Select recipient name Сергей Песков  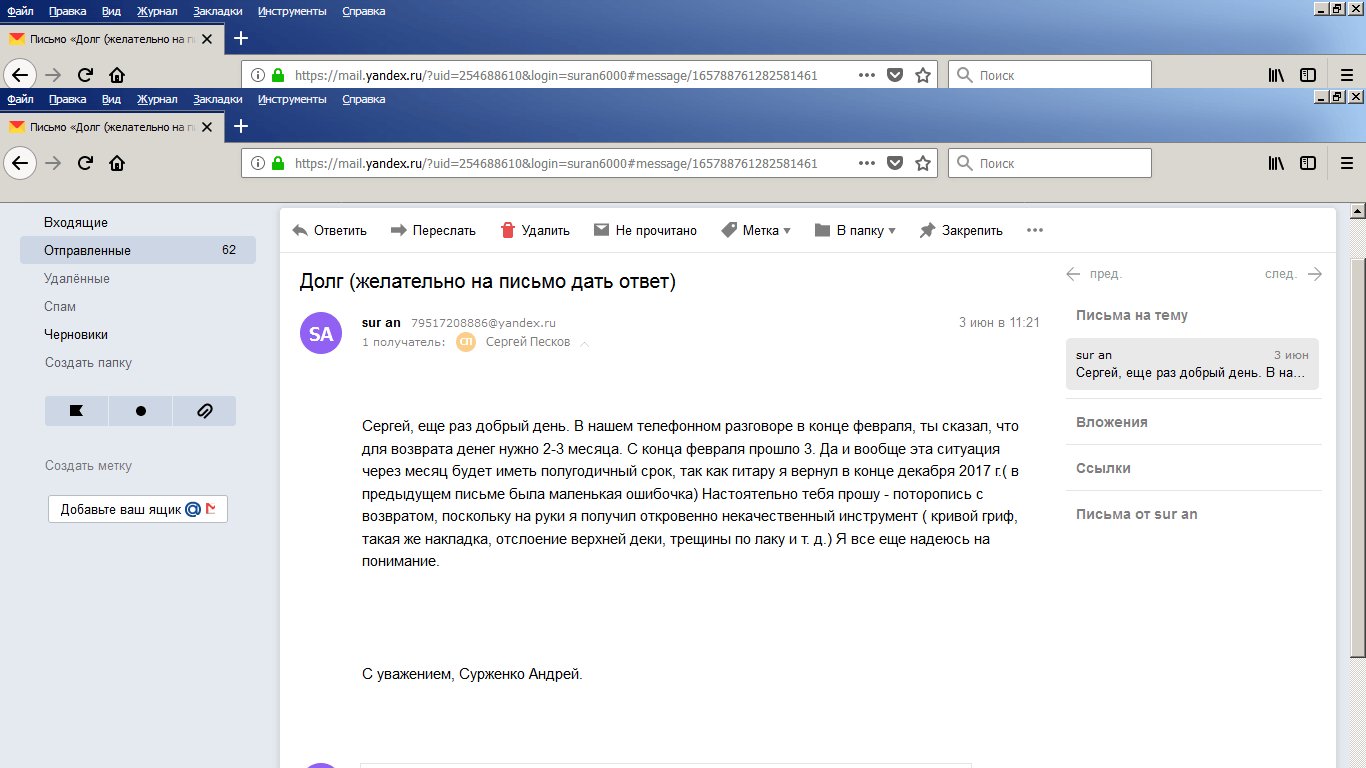(528, 342)
